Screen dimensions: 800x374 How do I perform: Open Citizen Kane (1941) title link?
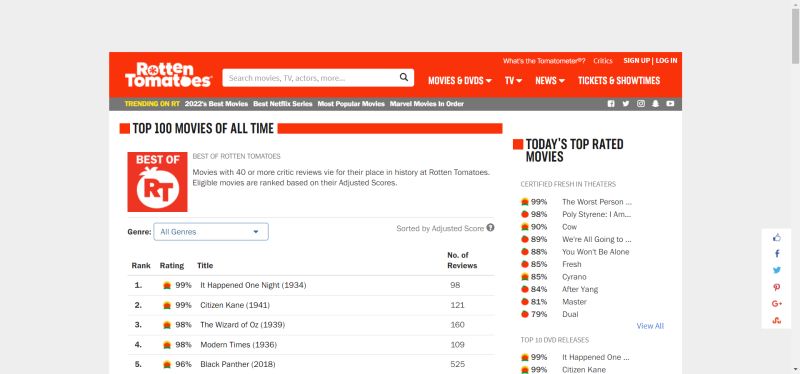(x=235, y=305)
